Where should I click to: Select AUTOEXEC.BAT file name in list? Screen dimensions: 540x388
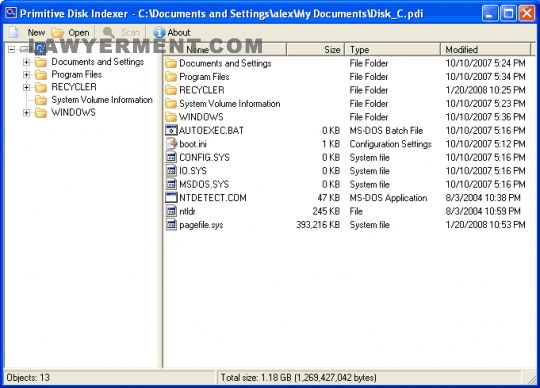click(x=211, y=130)
